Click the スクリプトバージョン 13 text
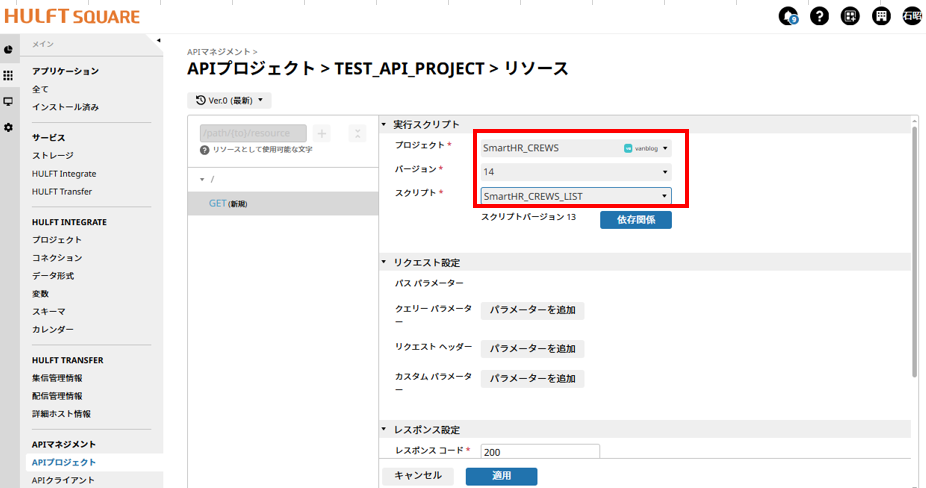The image size is (926, 488). [528, 217]
